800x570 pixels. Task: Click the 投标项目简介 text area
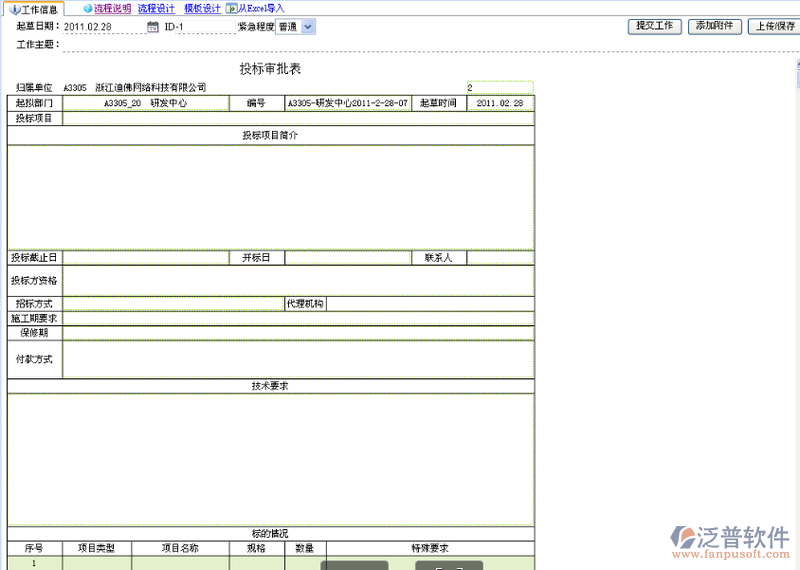tap(270, 196)
